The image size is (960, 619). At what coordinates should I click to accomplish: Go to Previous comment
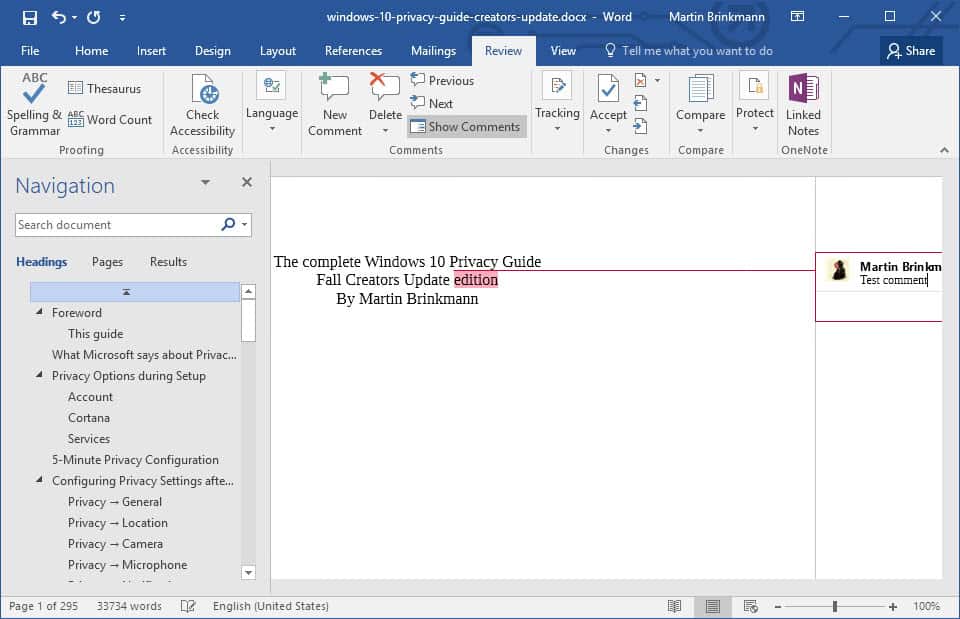click(442, 80)
